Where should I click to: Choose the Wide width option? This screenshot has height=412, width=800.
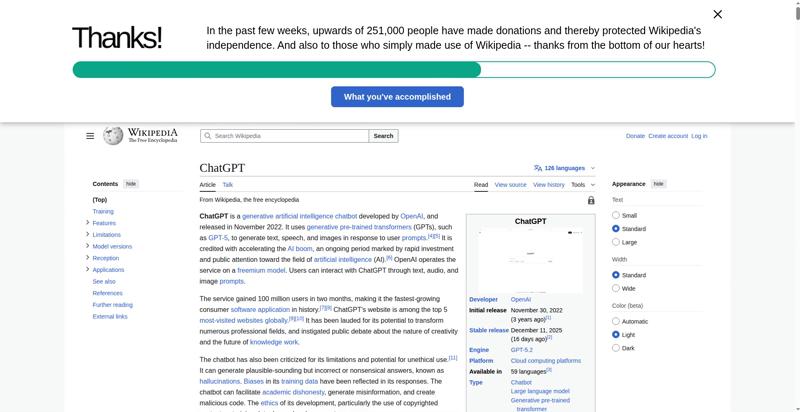(616, 288)
